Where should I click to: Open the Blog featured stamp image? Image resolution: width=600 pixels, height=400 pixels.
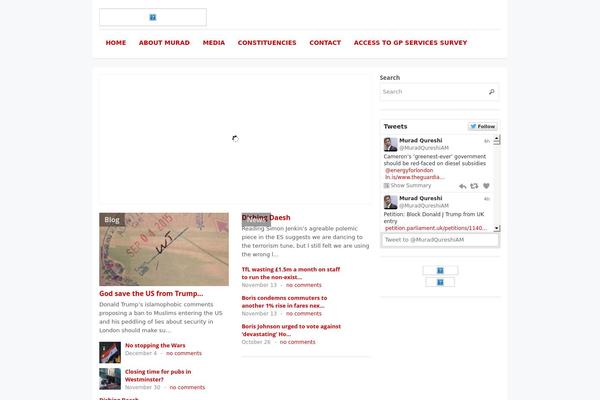point(164,249)
